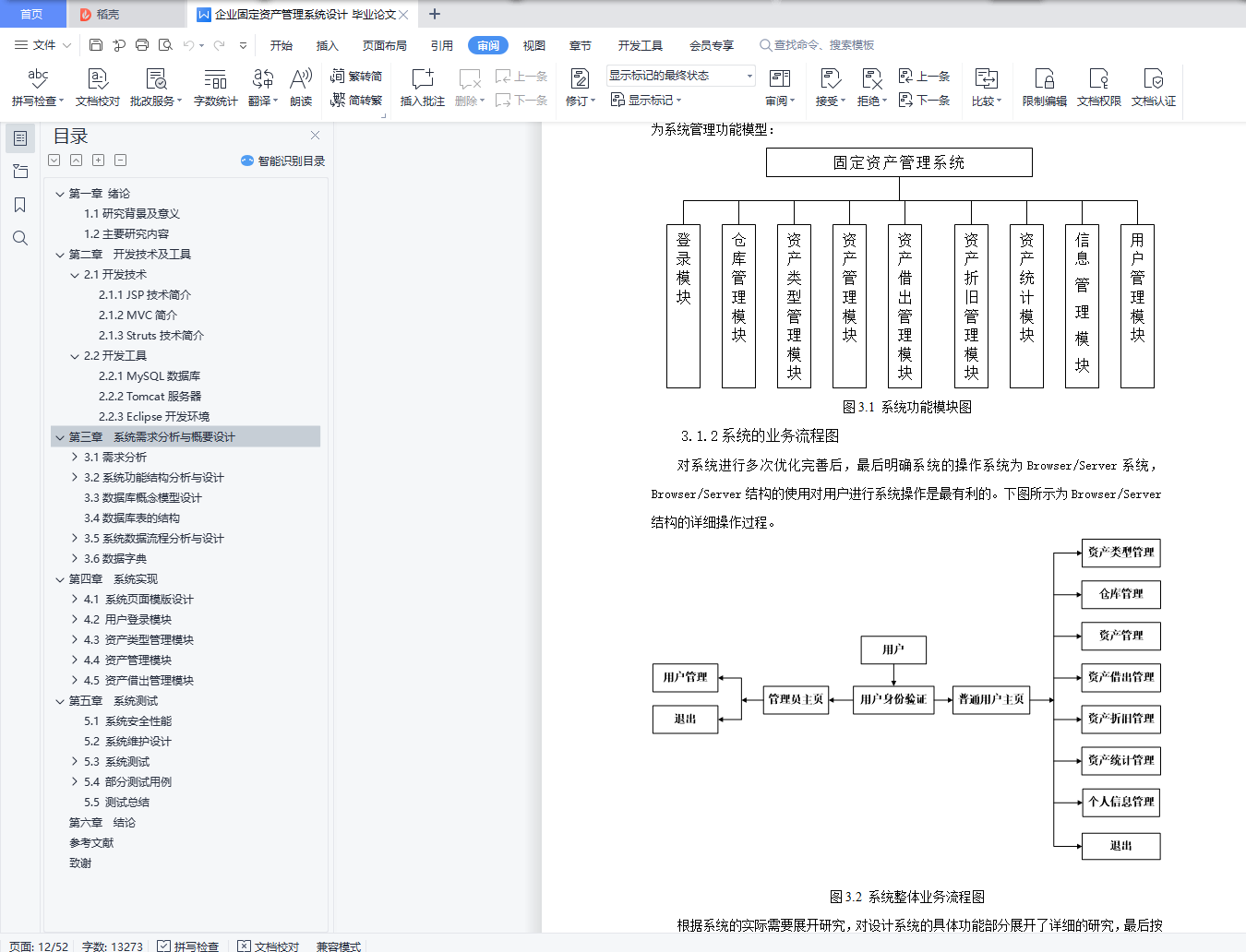The width and height of the screenshot is (1246, 952).
Task: Click the redo arrow icon
Action: [x=219, y=45]
